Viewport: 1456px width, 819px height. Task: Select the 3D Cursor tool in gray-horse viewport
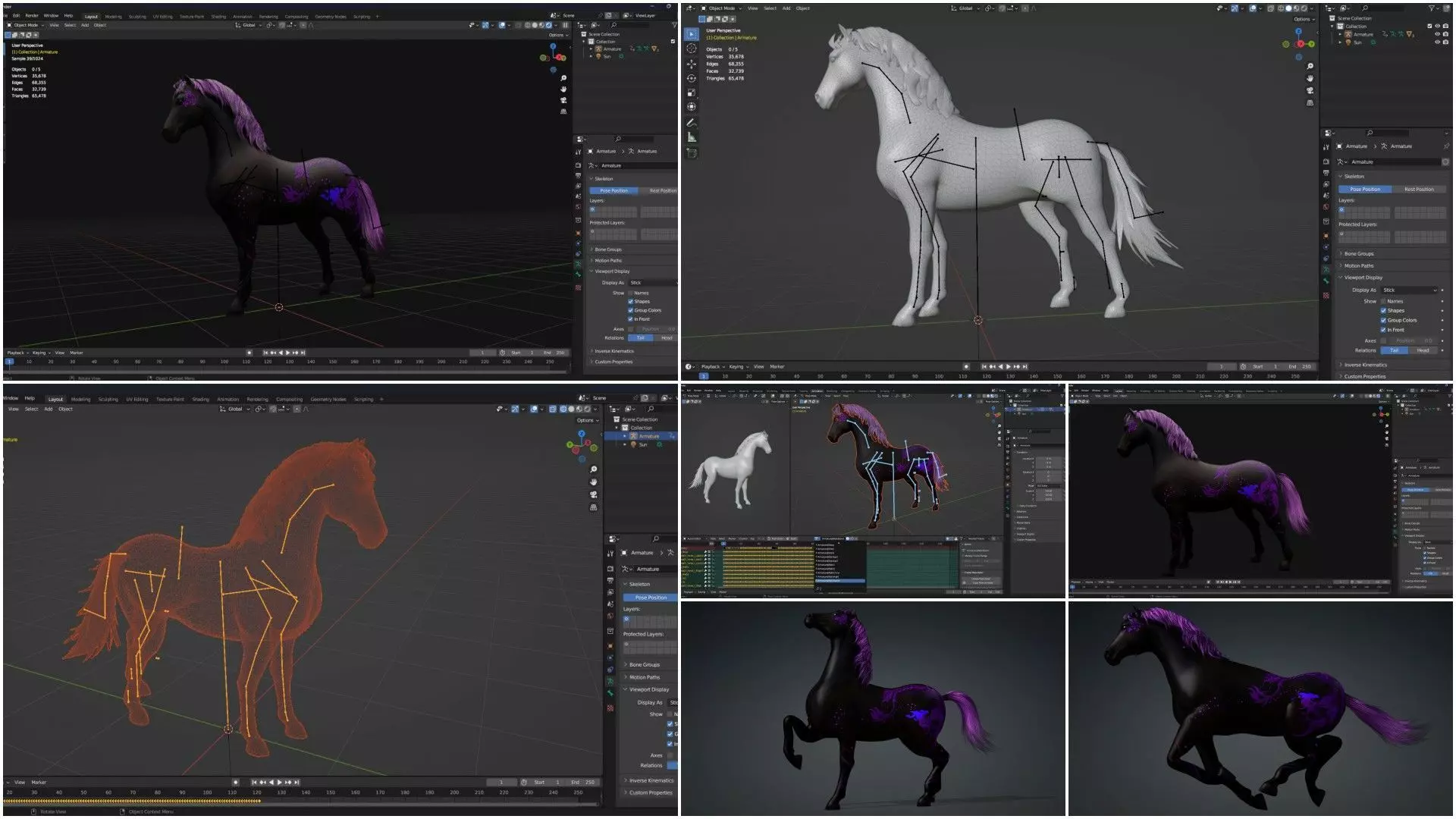tap(691, 49)
